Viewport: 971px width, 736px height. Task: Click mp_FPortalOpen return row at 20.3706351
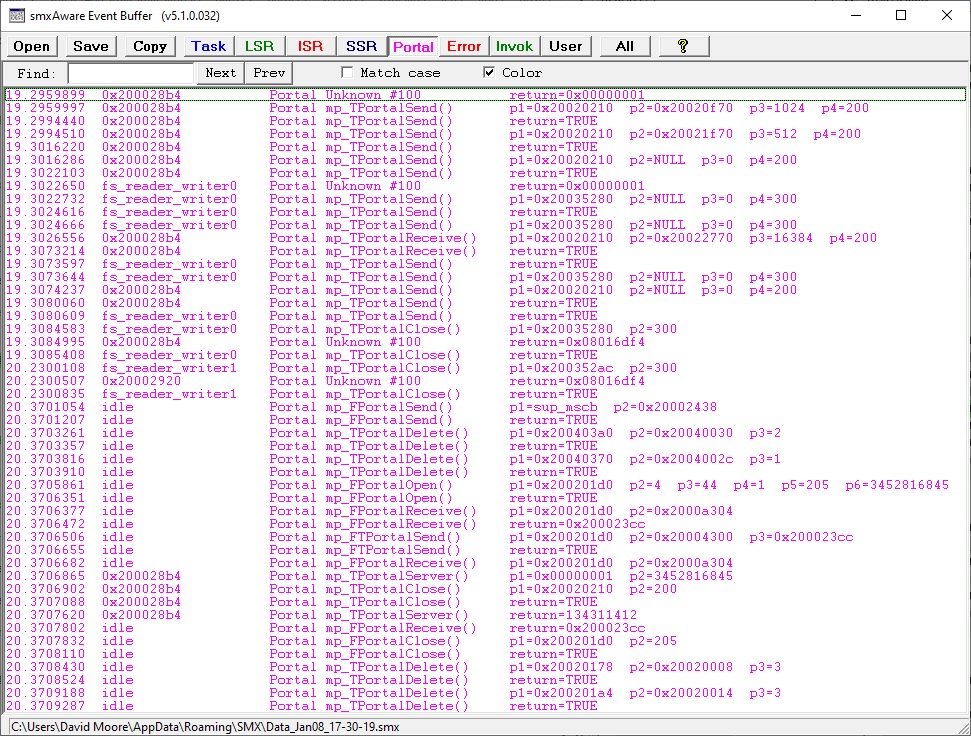pyautogui.click(x=486, y=498)
